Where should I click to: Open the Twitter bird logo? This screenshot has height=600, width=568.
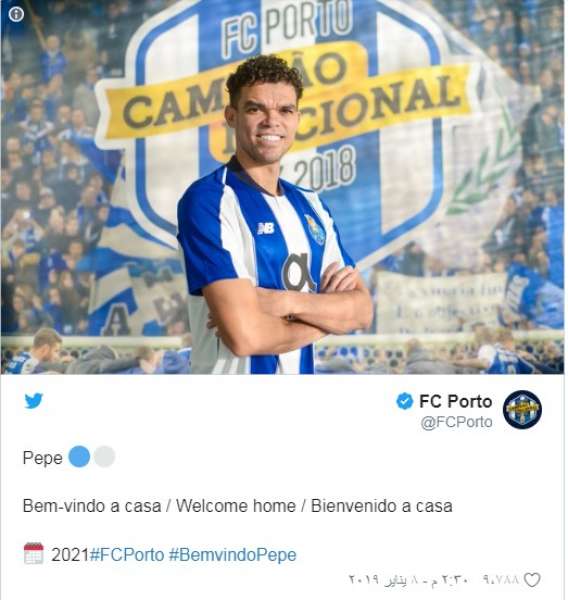point(34,401)
